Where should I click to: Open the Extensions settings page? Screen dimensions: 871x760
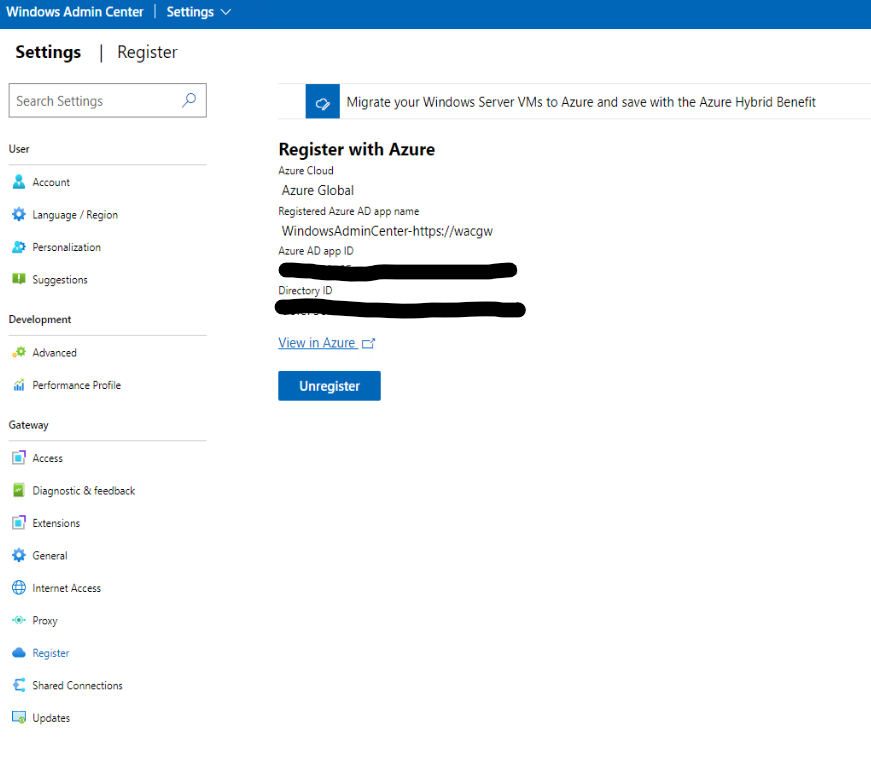(x=56, y=523)
